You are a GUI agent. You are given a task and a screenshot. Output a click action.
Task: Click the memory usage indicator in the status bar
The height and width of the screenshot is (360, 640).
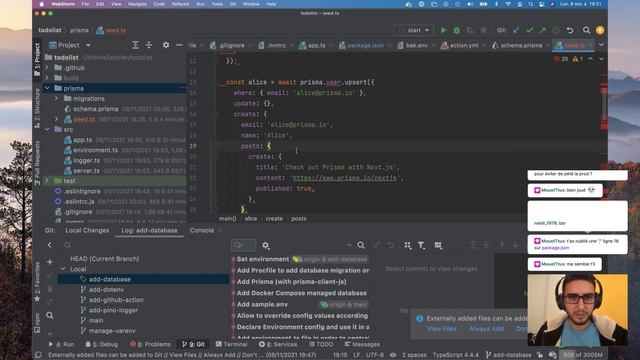tap(583, 355)
